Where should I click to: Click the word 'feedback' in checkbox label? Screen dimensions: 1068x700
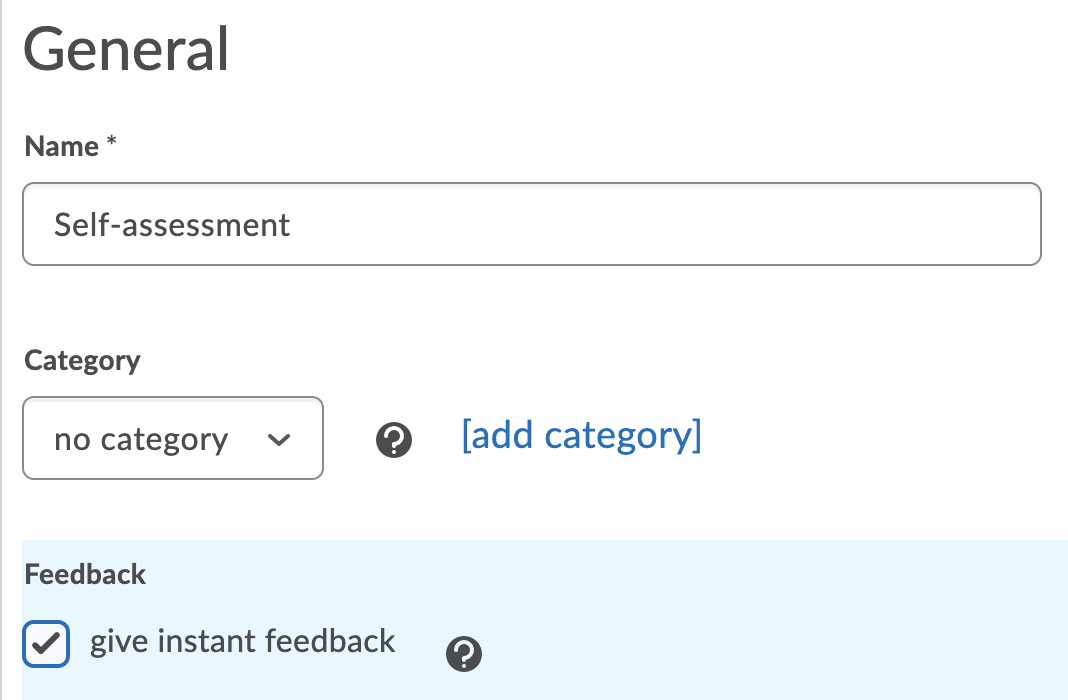pyautogui.click(x=336, y=641)
